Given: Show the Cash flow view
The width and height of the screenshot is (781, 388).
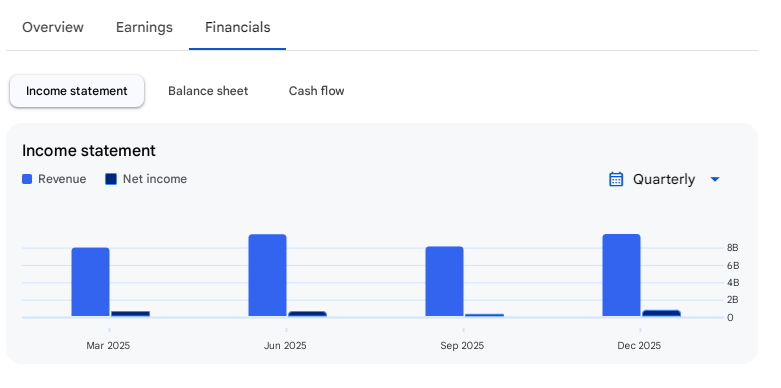Looking at the screenshot, I should coord(317,91).
